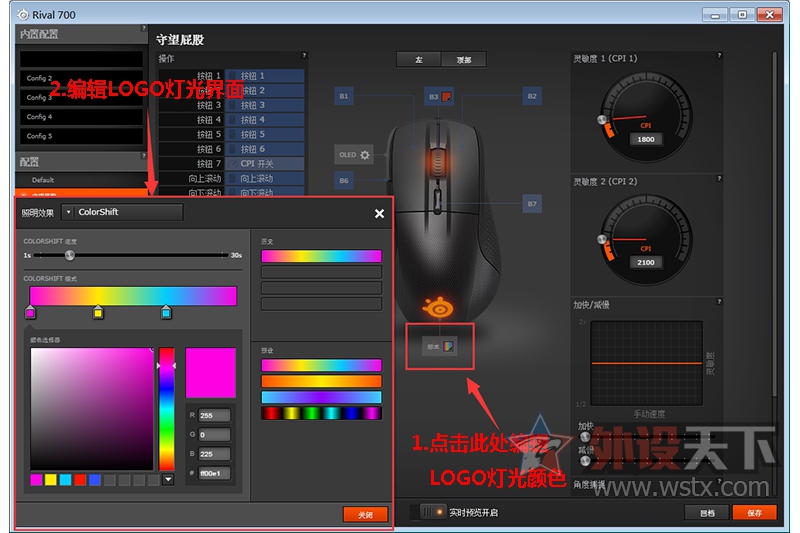Open the ColorShift lighting effect dropdown
This screenshot has height=533, width=800.
pyautogui.click(x=122, y=212)
